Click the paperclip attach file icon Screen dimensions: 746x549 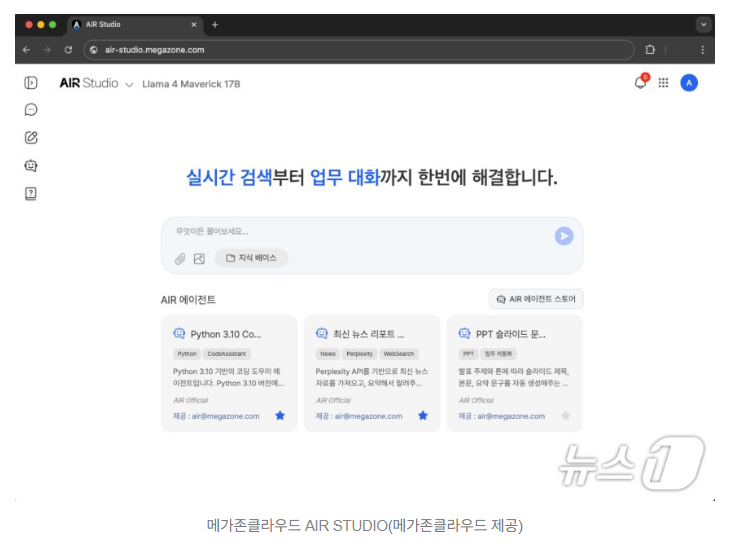(180, 259)
